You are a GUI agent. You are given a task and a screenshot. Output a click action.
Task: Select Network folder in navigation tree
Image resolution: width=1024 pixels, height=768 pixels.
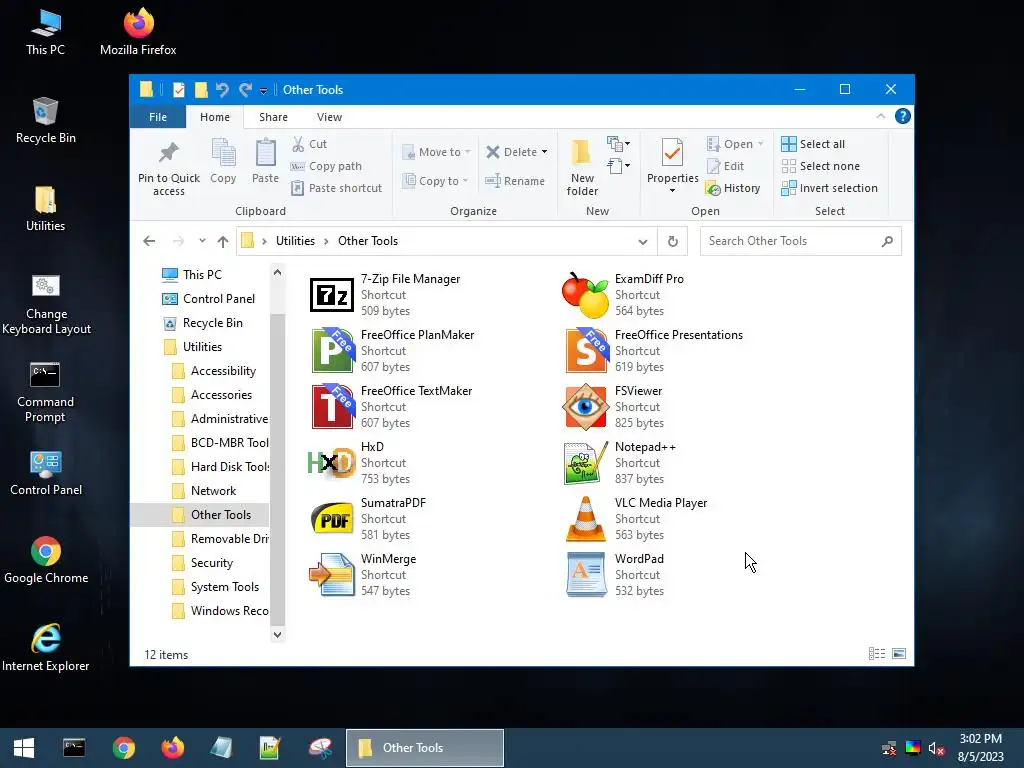tap(213, 491)
